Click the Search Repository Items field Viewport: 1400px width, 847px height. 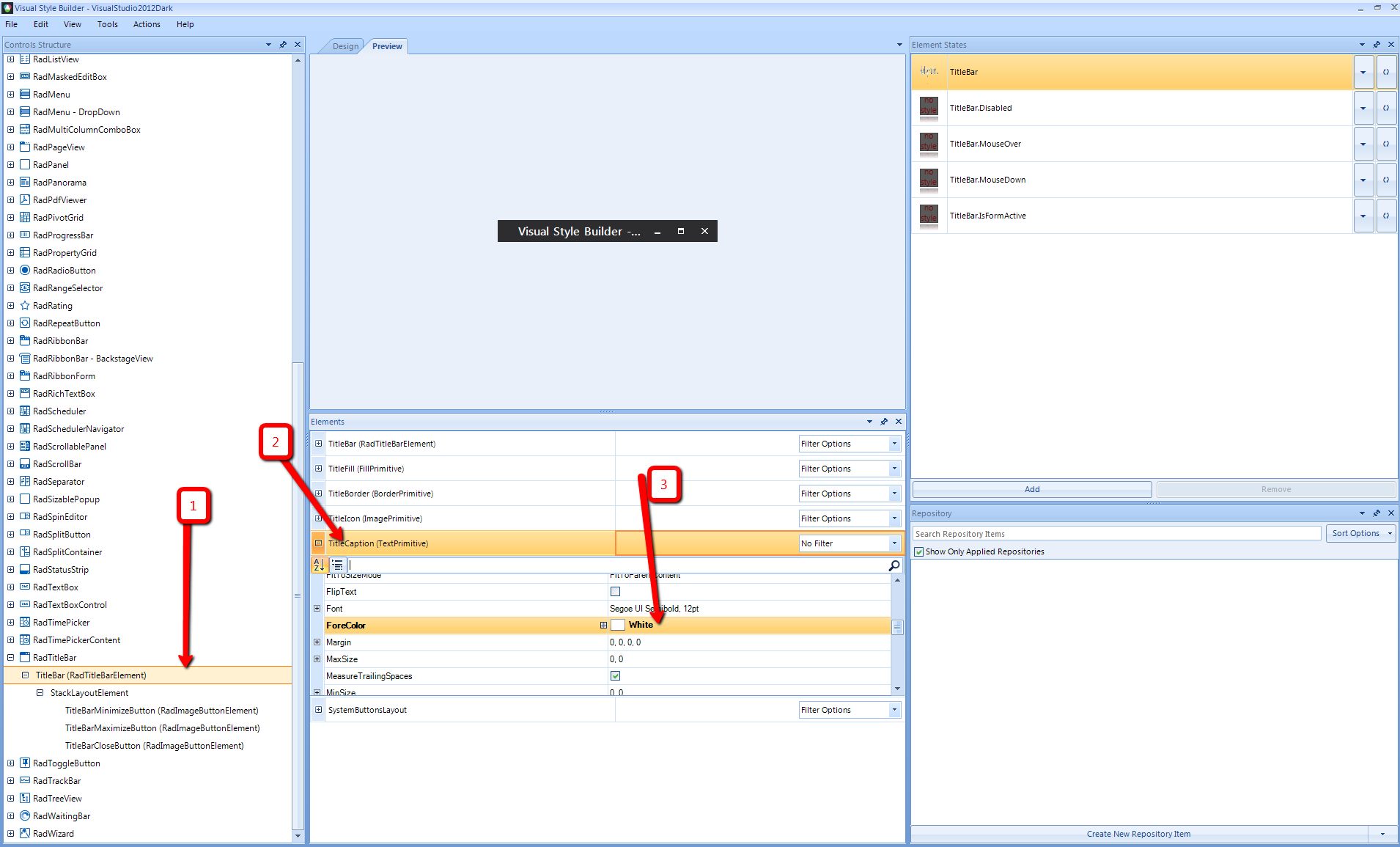(x=1116, y=534)
